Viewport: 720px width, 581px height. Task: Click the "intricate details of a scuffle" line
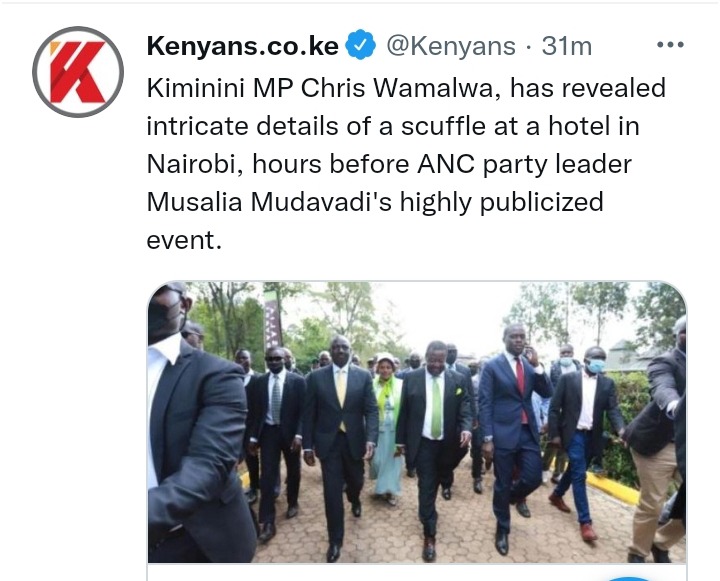(x=393, y=126)
